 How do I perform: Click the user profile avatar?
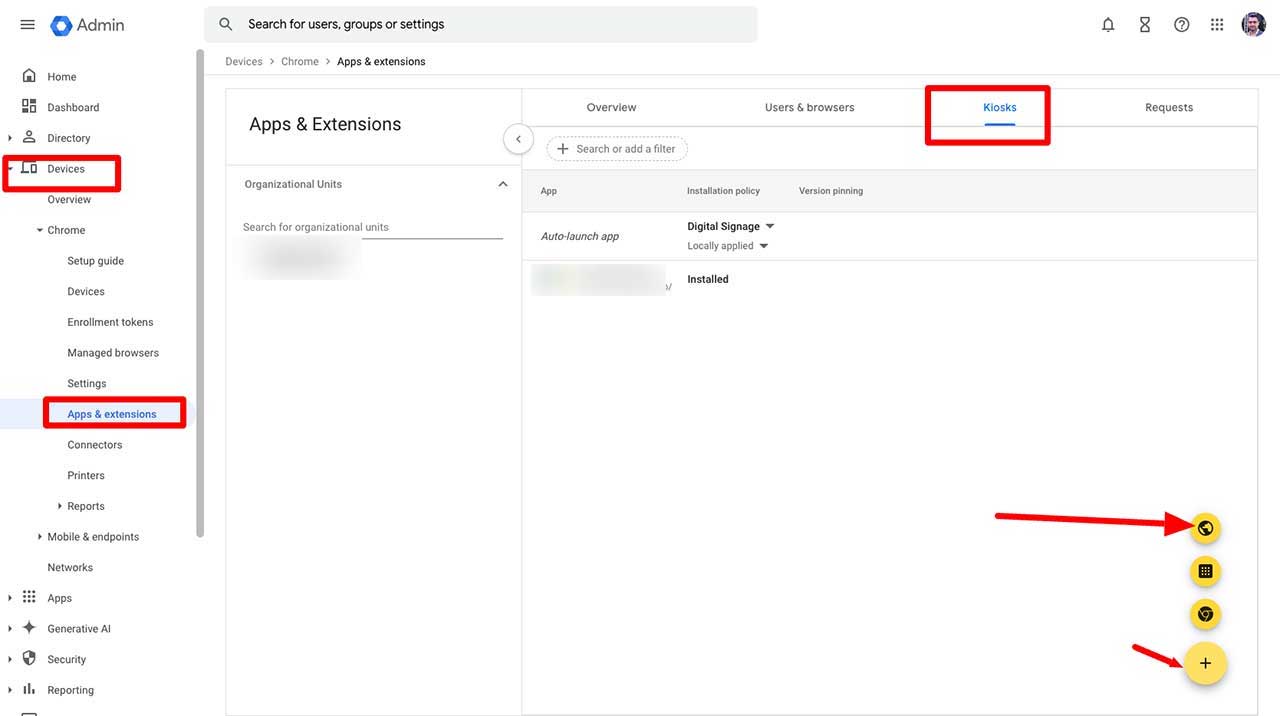pyautogui.click(x=1253, y=25)
